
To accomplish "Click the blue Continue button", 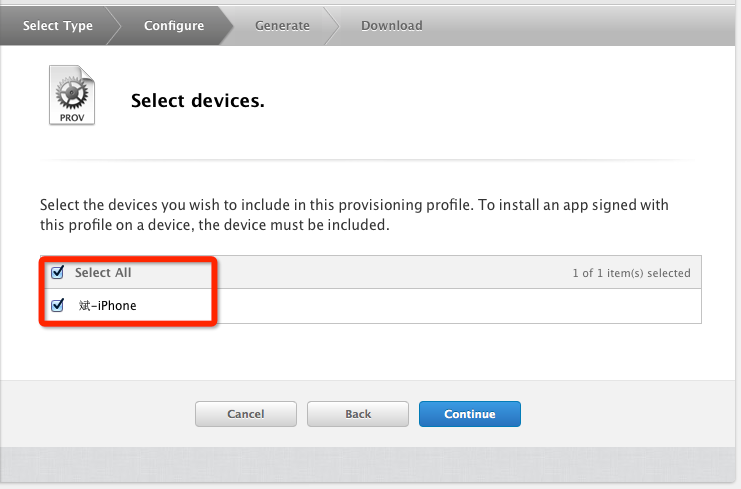I will coord(470,414).
